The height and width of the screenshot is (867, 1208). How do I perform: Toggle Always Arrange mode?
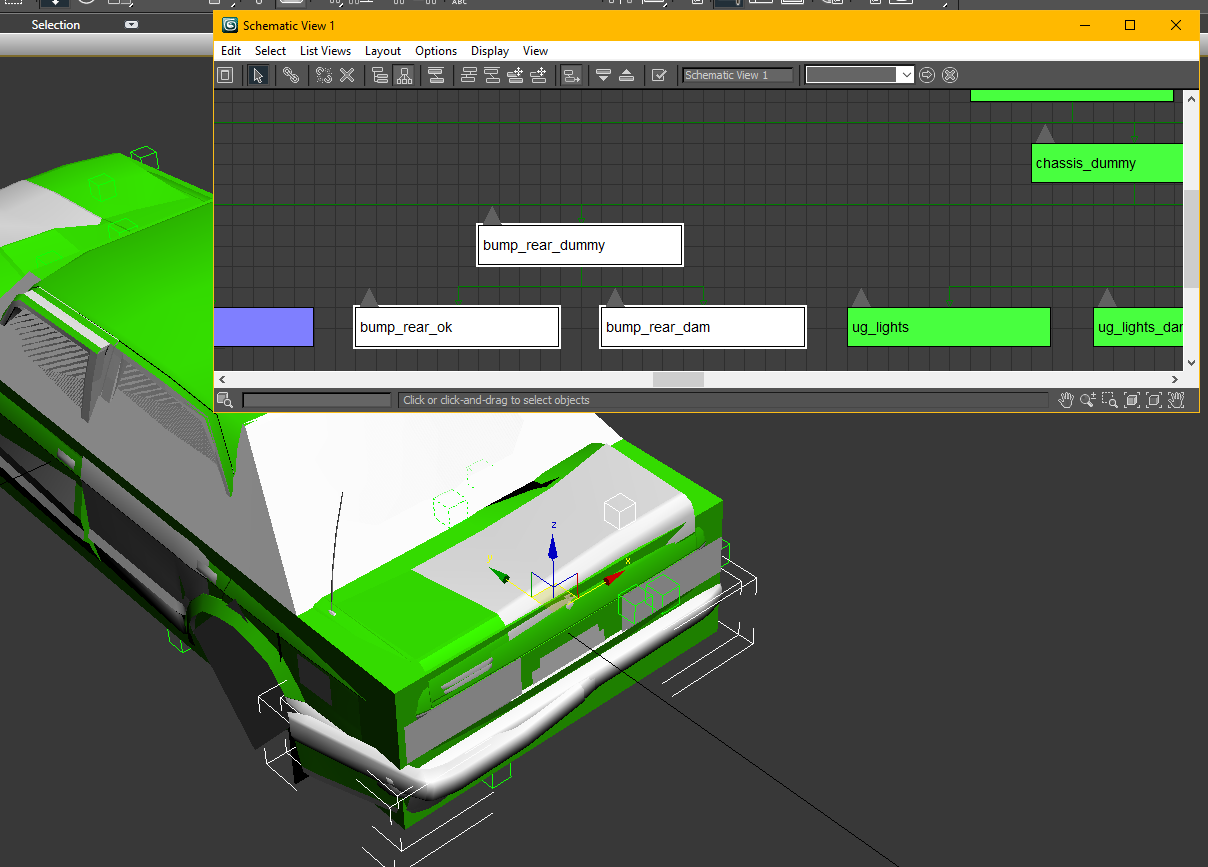pos(435,74)
